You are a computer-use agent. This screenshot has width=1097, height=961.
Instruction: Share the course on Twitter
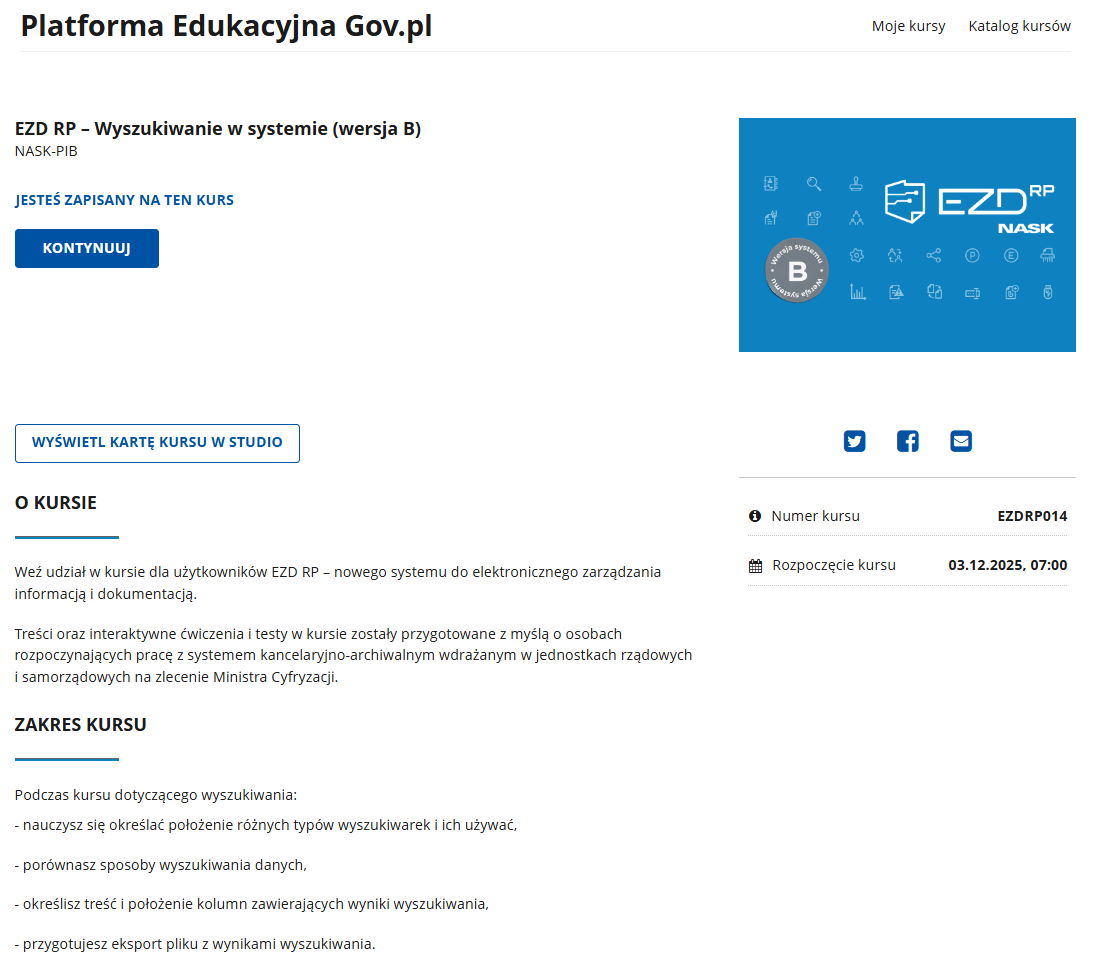[x=854, y=440]
